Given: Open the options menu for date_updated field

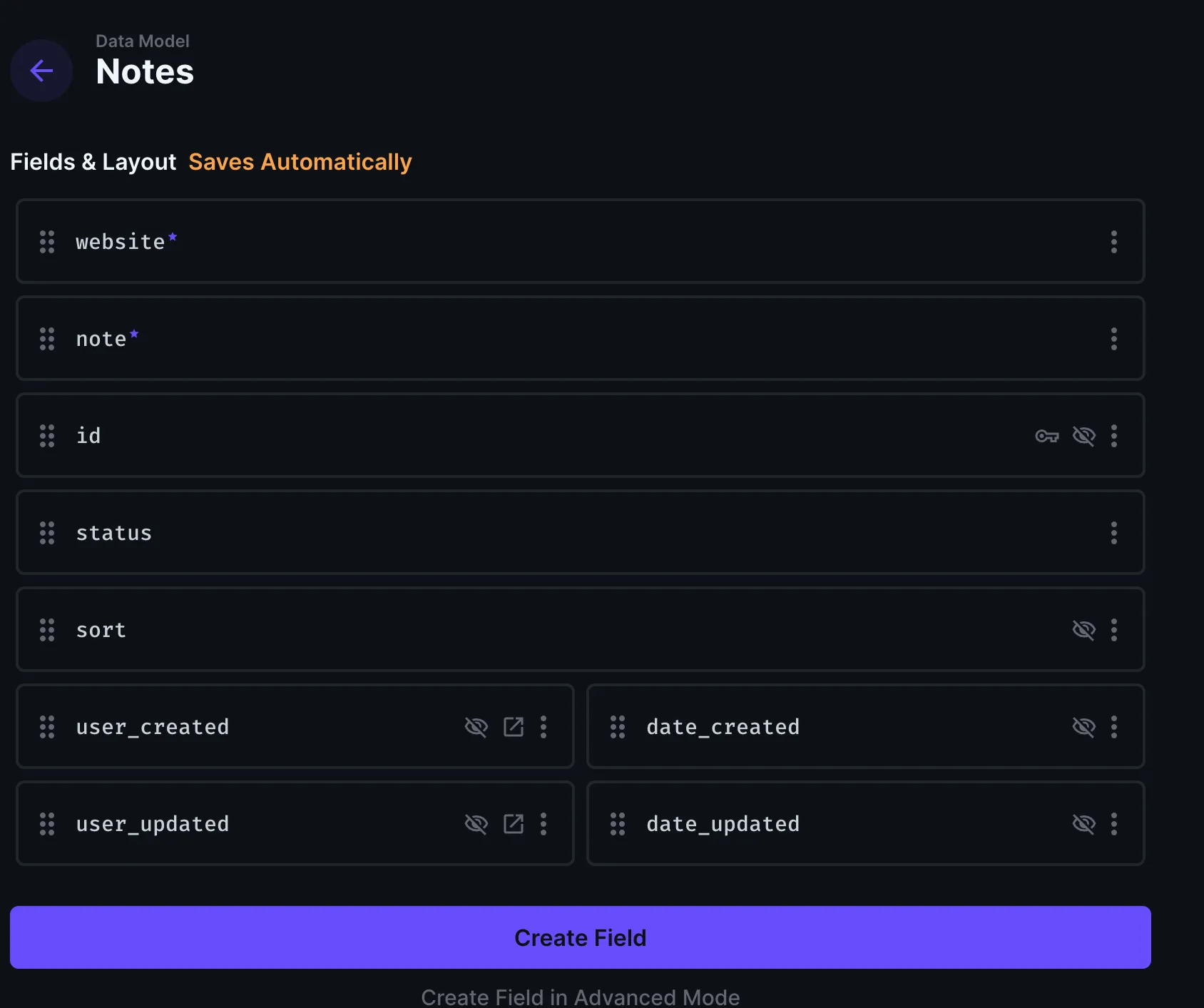Looking at the screenshot, I should point(1113,824).
